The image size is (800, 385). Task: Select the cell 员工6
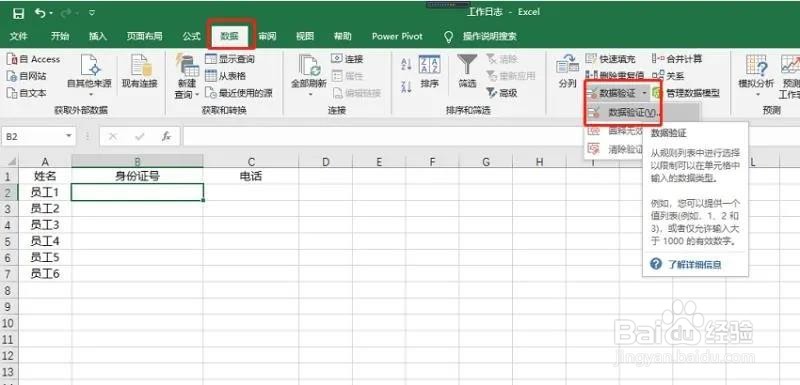click(x=45, y=274)
